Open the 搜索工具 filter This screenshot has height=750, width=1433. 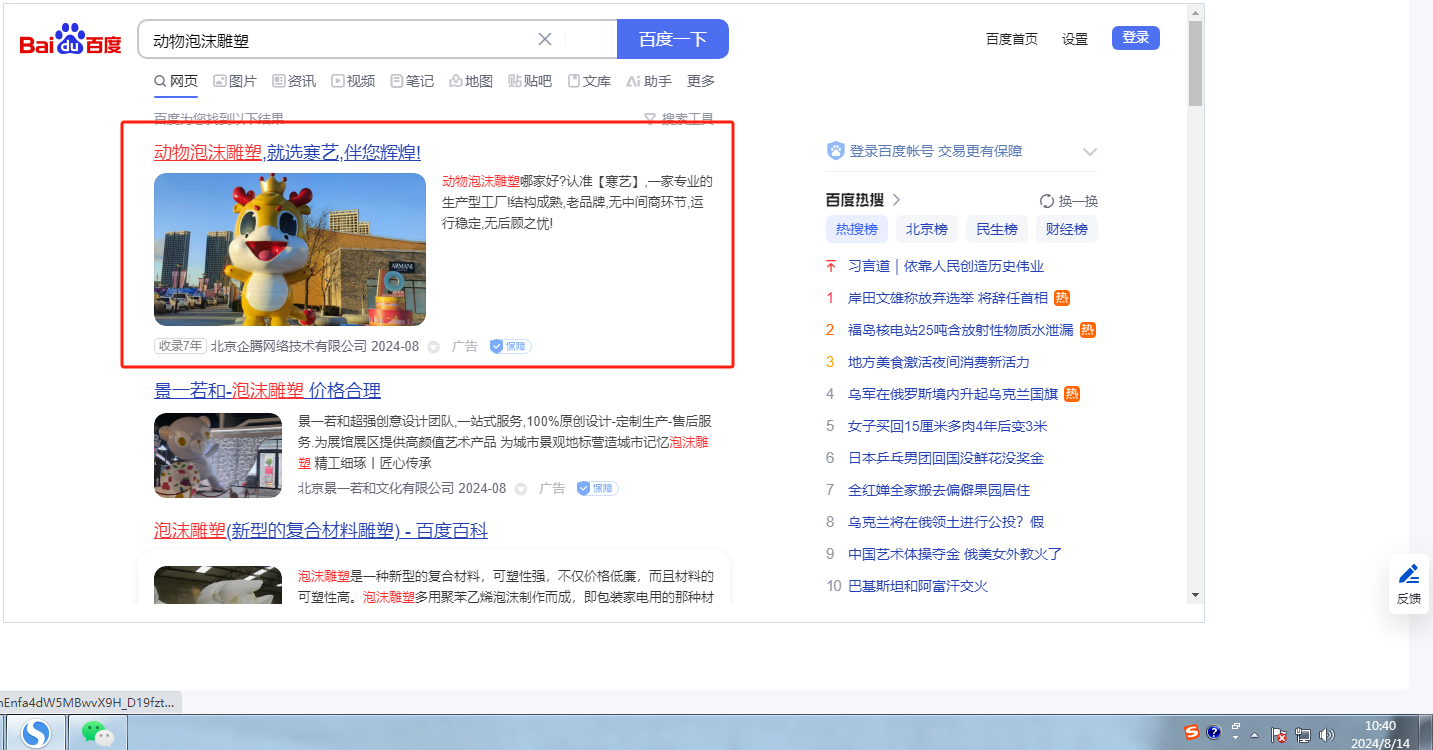pyautogui.click(x=679, y=119)
